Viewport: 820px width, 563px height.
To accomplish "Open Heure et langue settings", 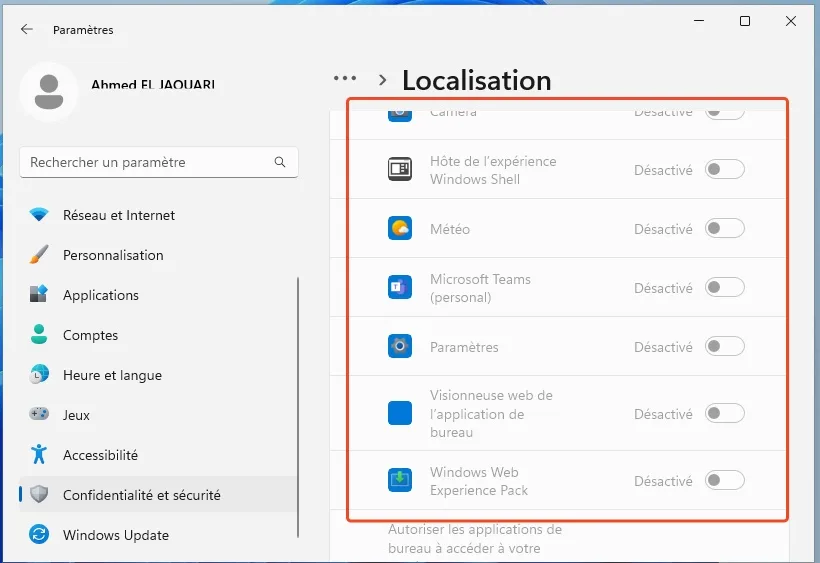I will (x=158, y=375).
